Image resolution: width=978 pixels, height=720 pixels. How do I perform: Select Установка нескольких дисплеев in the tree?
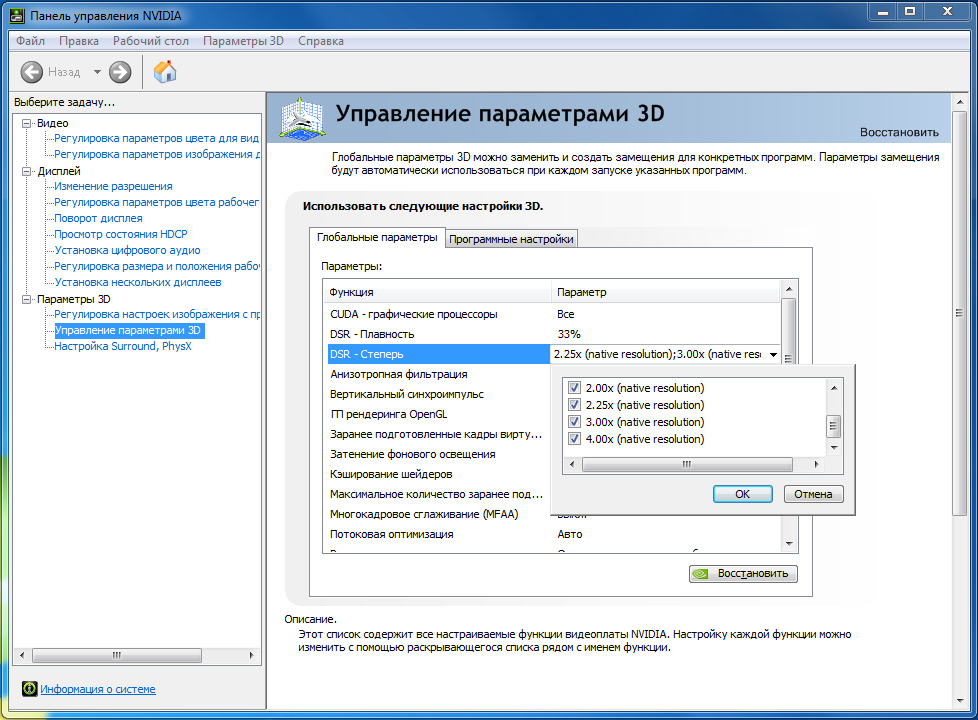pos(138,282)
